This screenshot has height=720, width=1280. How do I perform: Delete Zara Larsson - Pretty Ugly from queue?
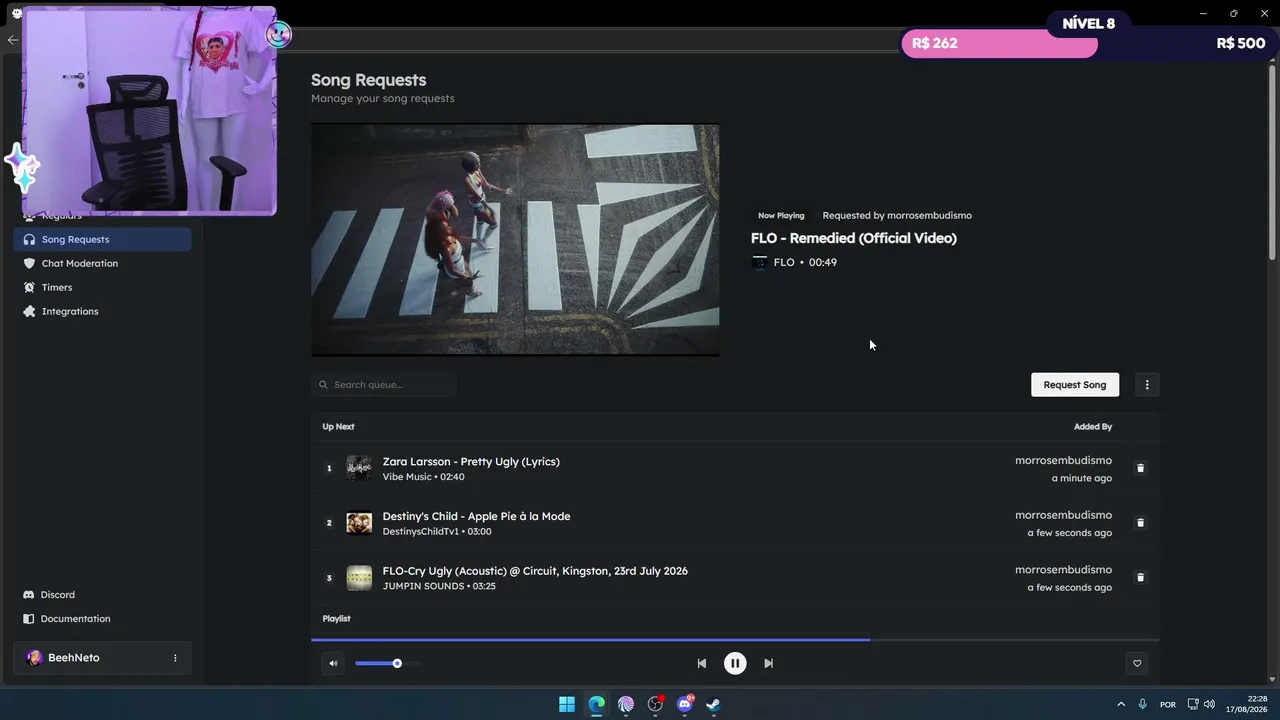click(1140, 468)
